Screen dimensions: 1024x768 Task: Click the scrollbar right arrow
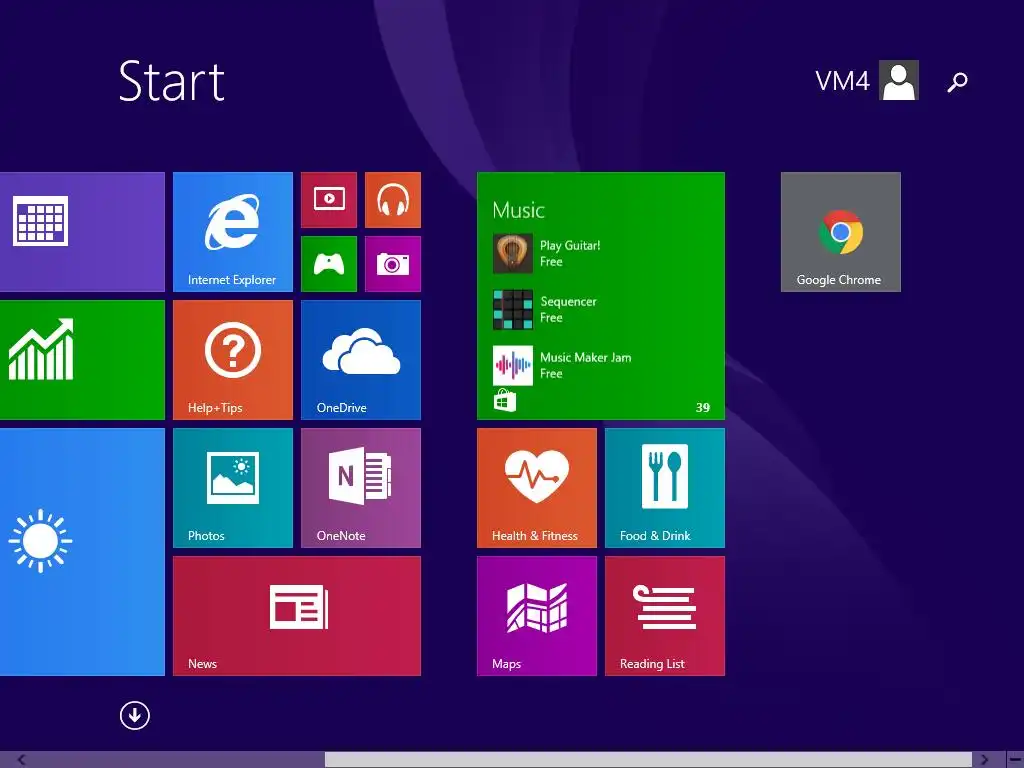click(984, 760)
